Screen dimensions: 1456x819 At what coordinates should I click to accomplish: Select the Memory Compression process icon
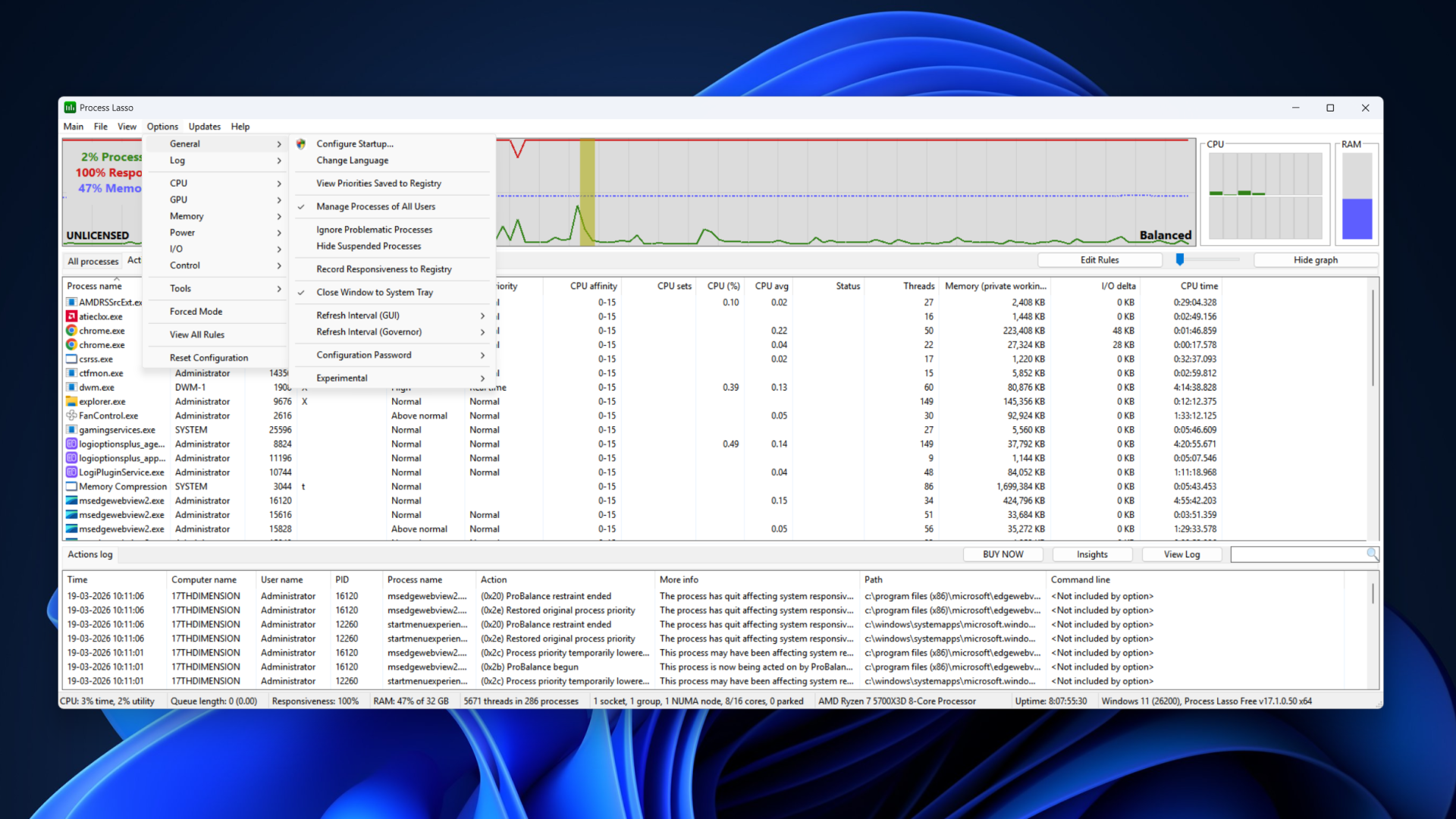click(x=72, y=486)
